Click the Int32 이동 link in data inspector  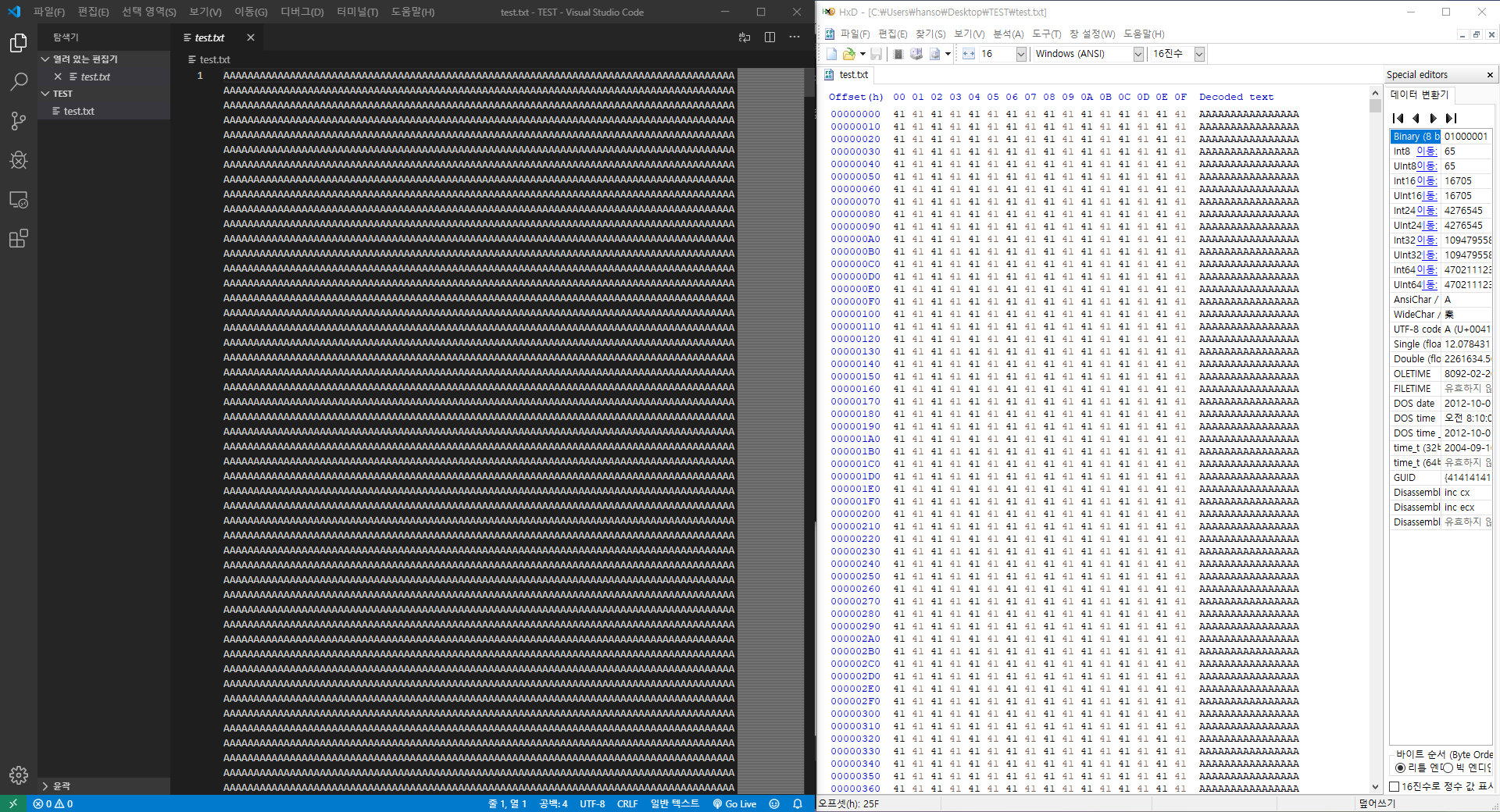click(x=1427, y=240)
